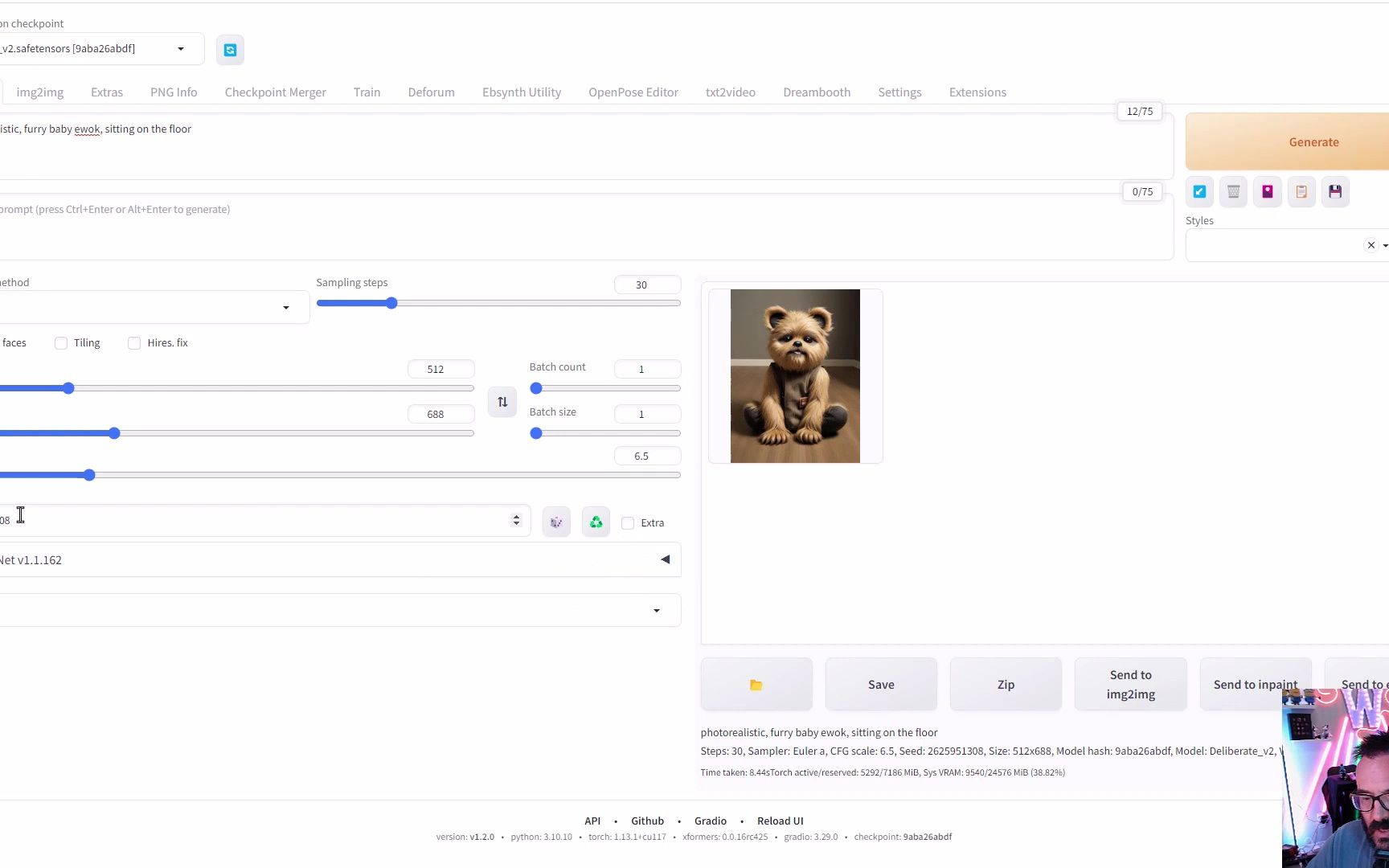Viewport: 1389px width, 868px height.
Task: Open the Github footer link
Action: click(647, 821)
